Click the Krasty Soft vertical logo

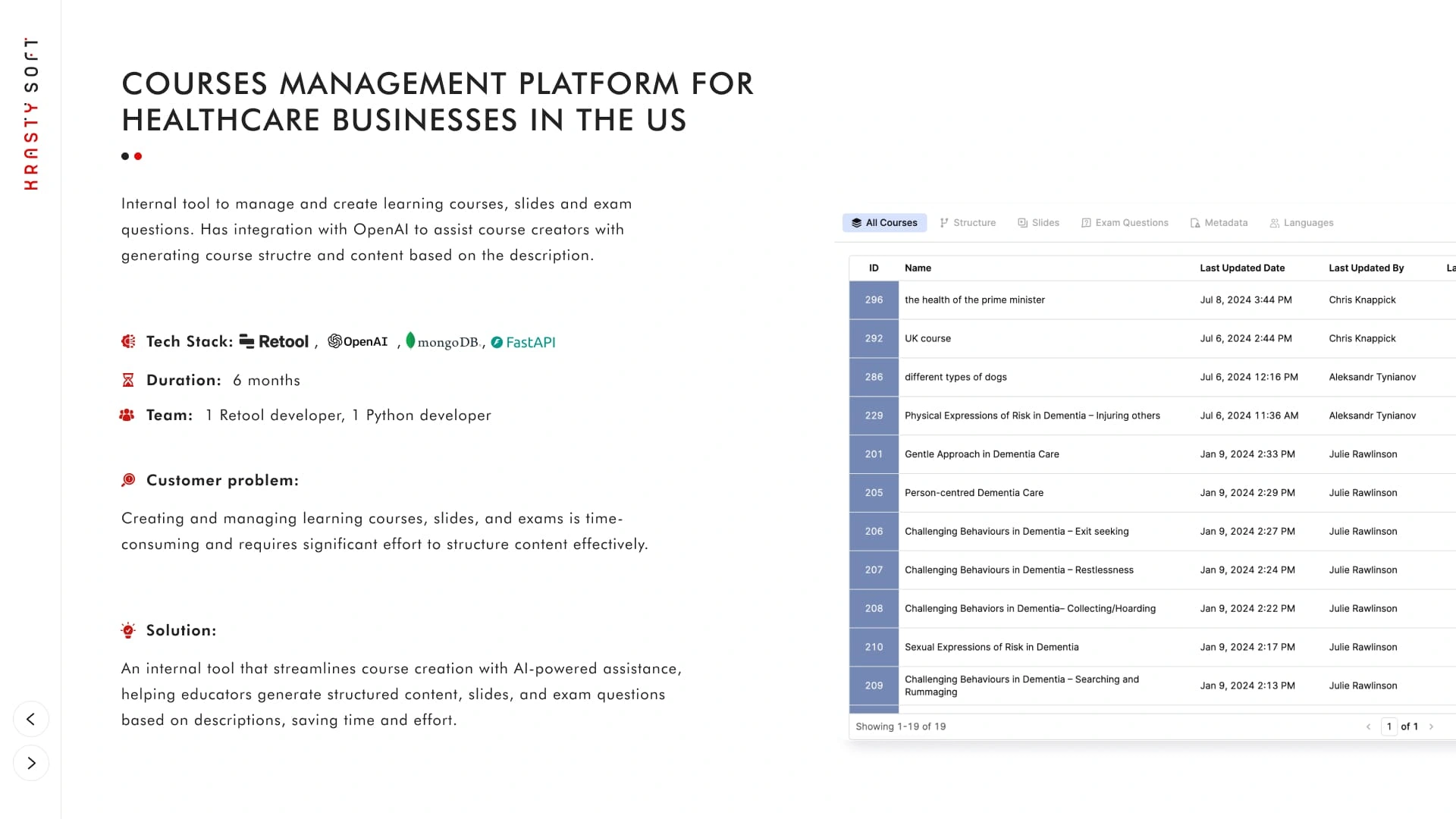30,114
